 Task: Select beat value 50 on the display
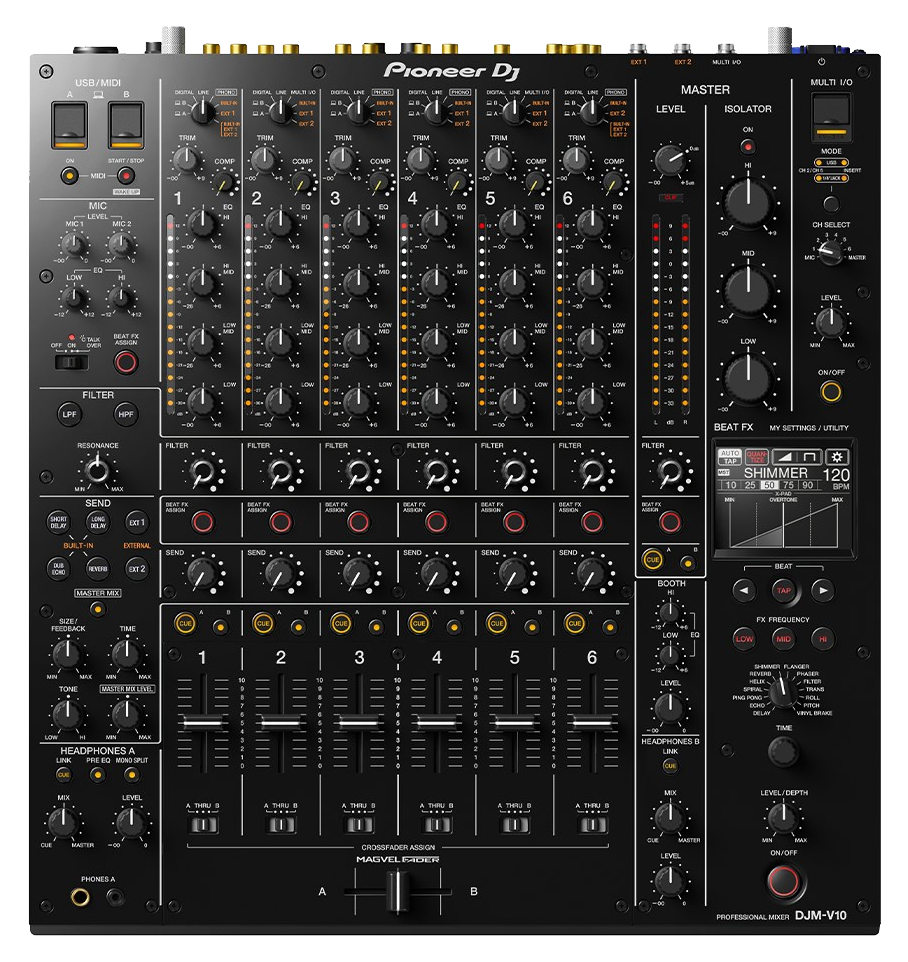tap(769, 485)
